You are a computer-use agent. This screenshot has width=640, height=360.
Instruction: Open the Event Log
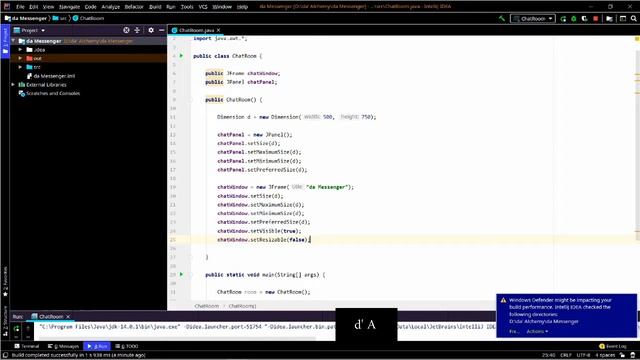click(x=613, y=346)
